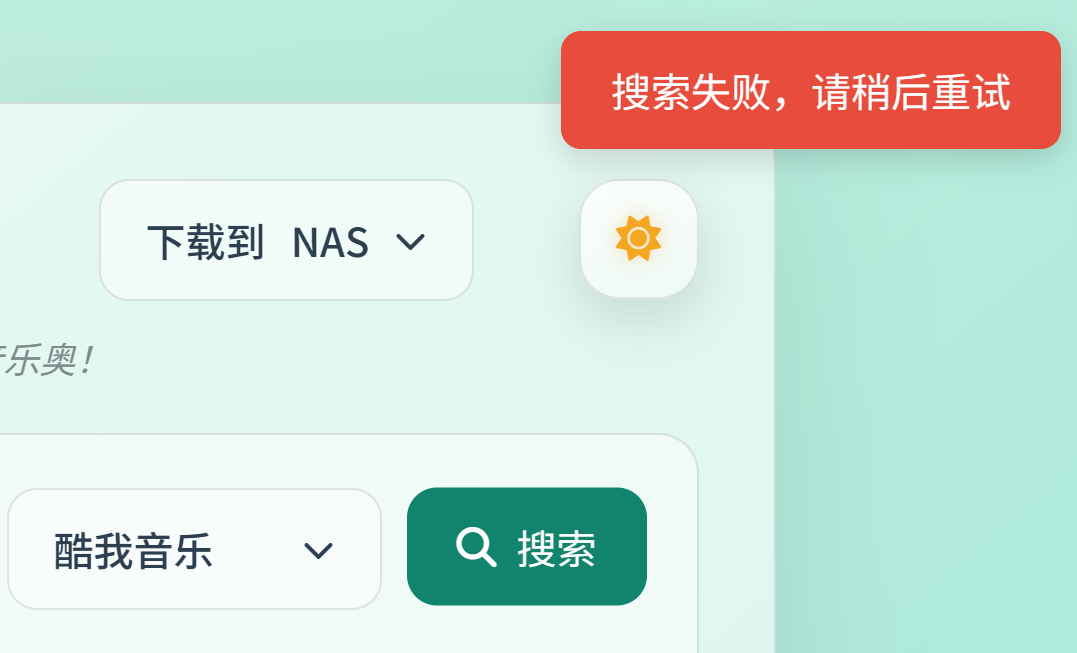Click the chevron arrow beside NAS

coord(411,242)
